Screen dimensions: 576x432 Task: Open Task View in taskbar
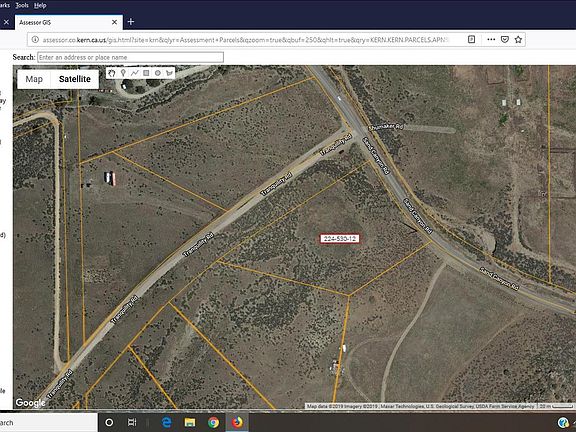tap(132, 422)
